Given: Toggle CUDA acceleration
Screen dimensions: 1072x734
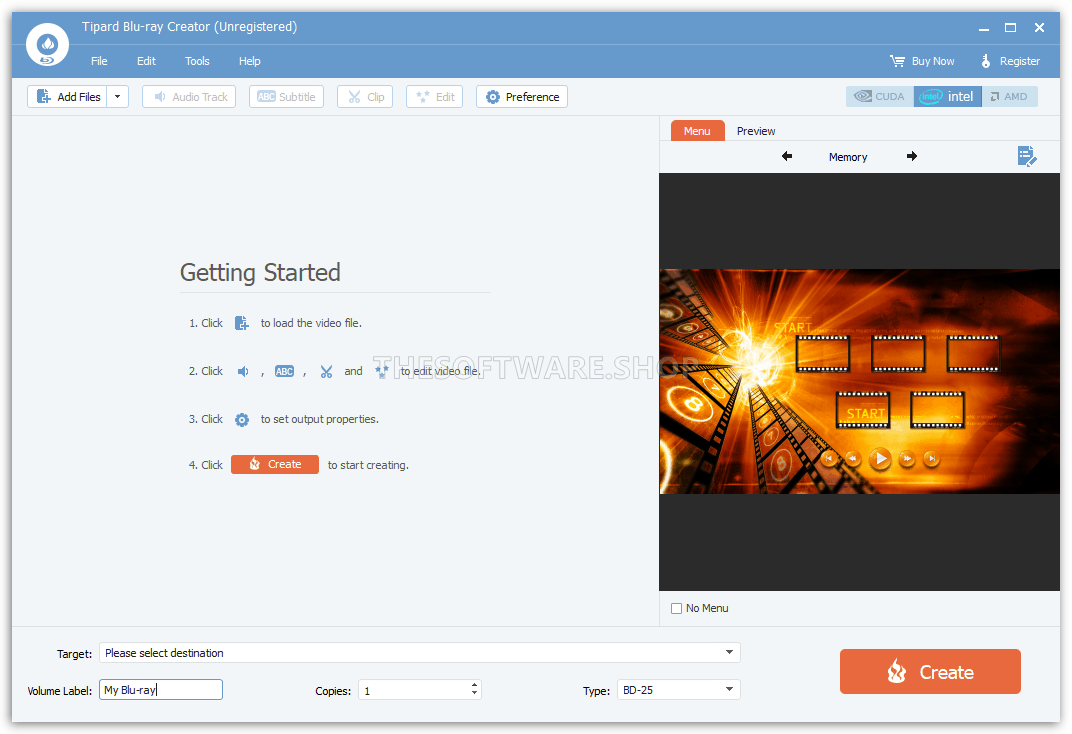Looking at the screenshot, I should coord(880,96).
